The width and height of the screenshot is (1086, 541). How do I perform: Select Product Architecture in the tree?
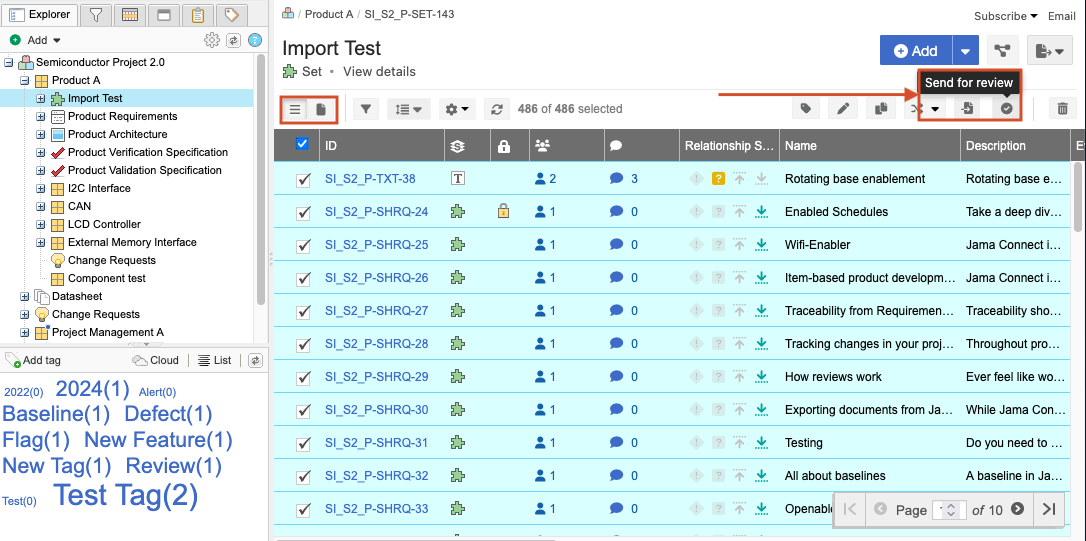[x=117, y=134]
